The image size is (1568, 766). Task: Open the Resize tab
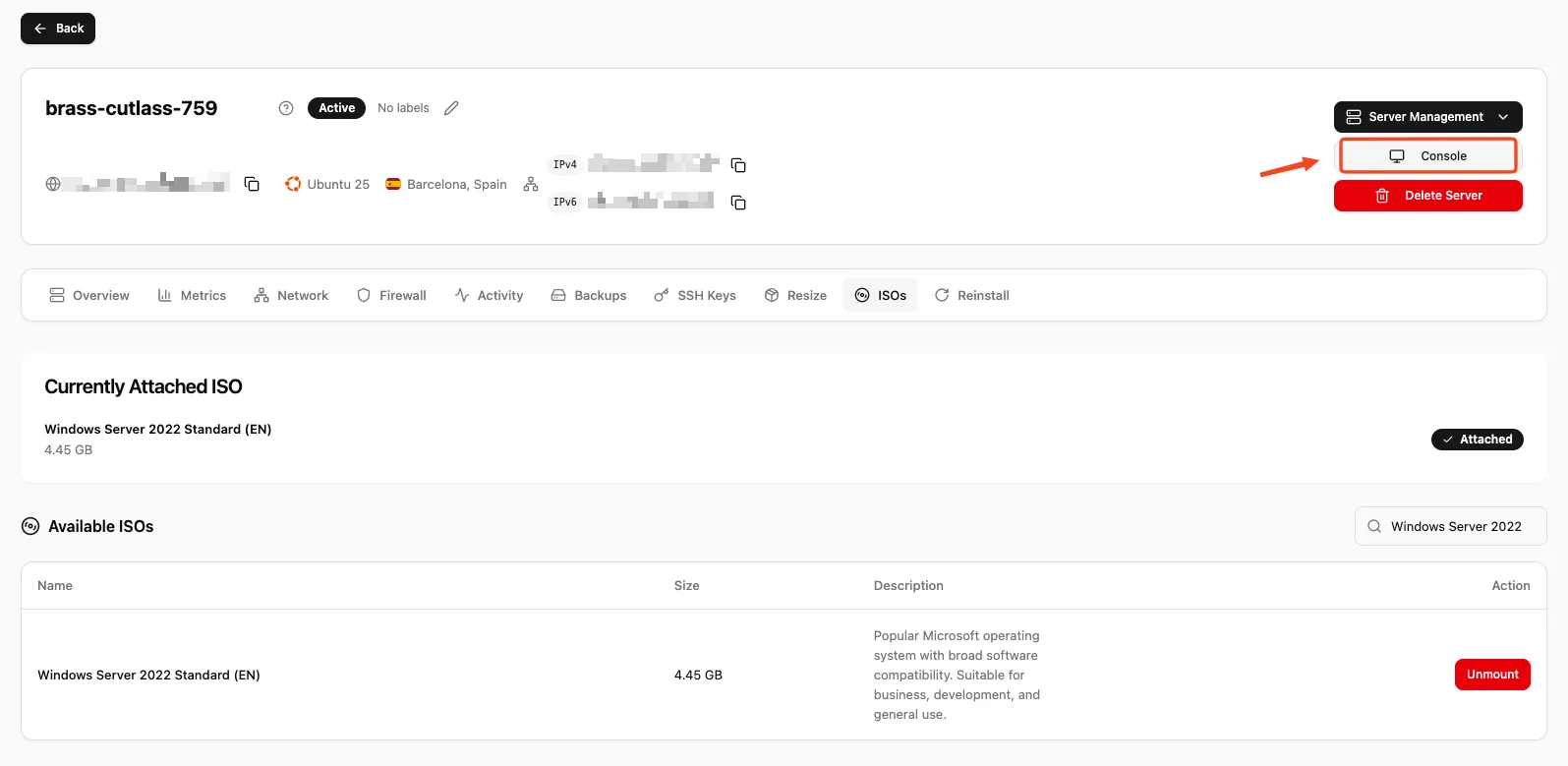[795, 295]
